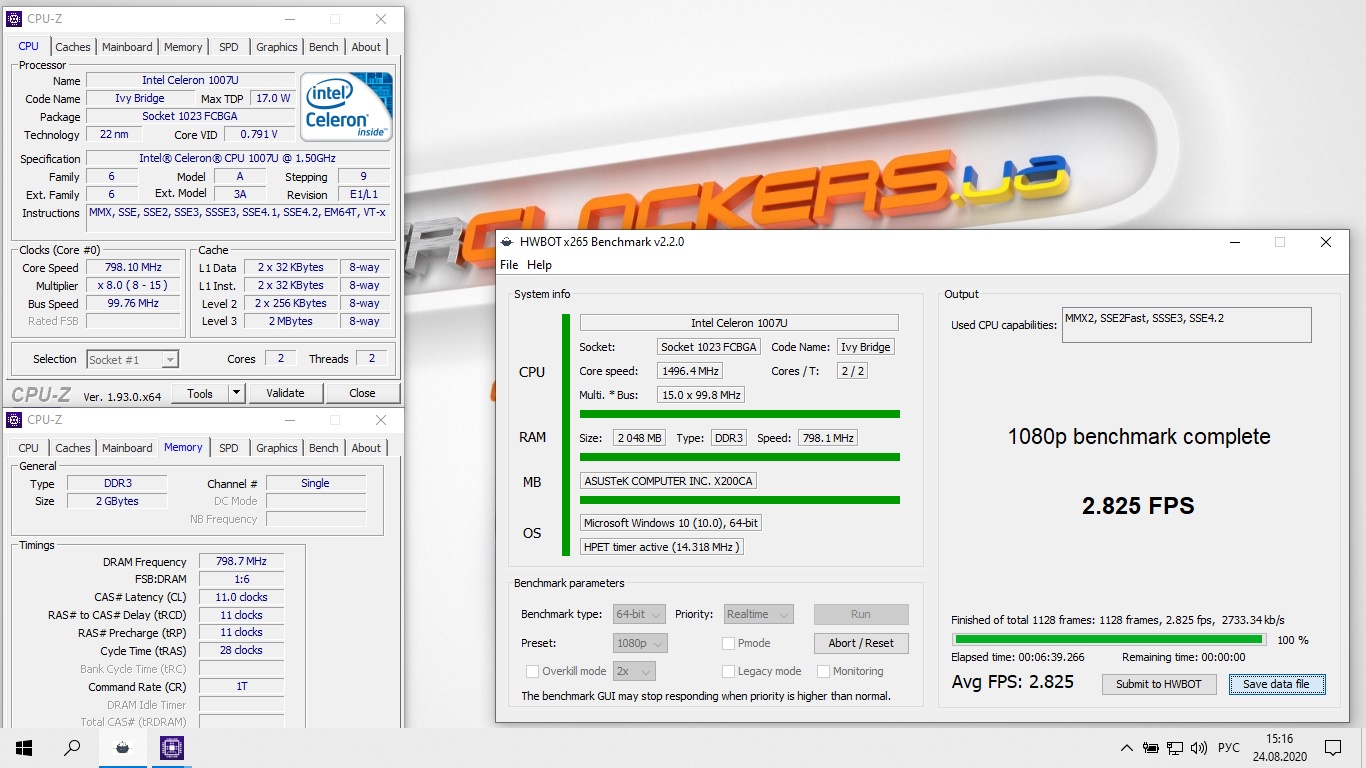Expand the Tools button dropdown arrow
1366x768 pixels.
[x=236, y=393]
